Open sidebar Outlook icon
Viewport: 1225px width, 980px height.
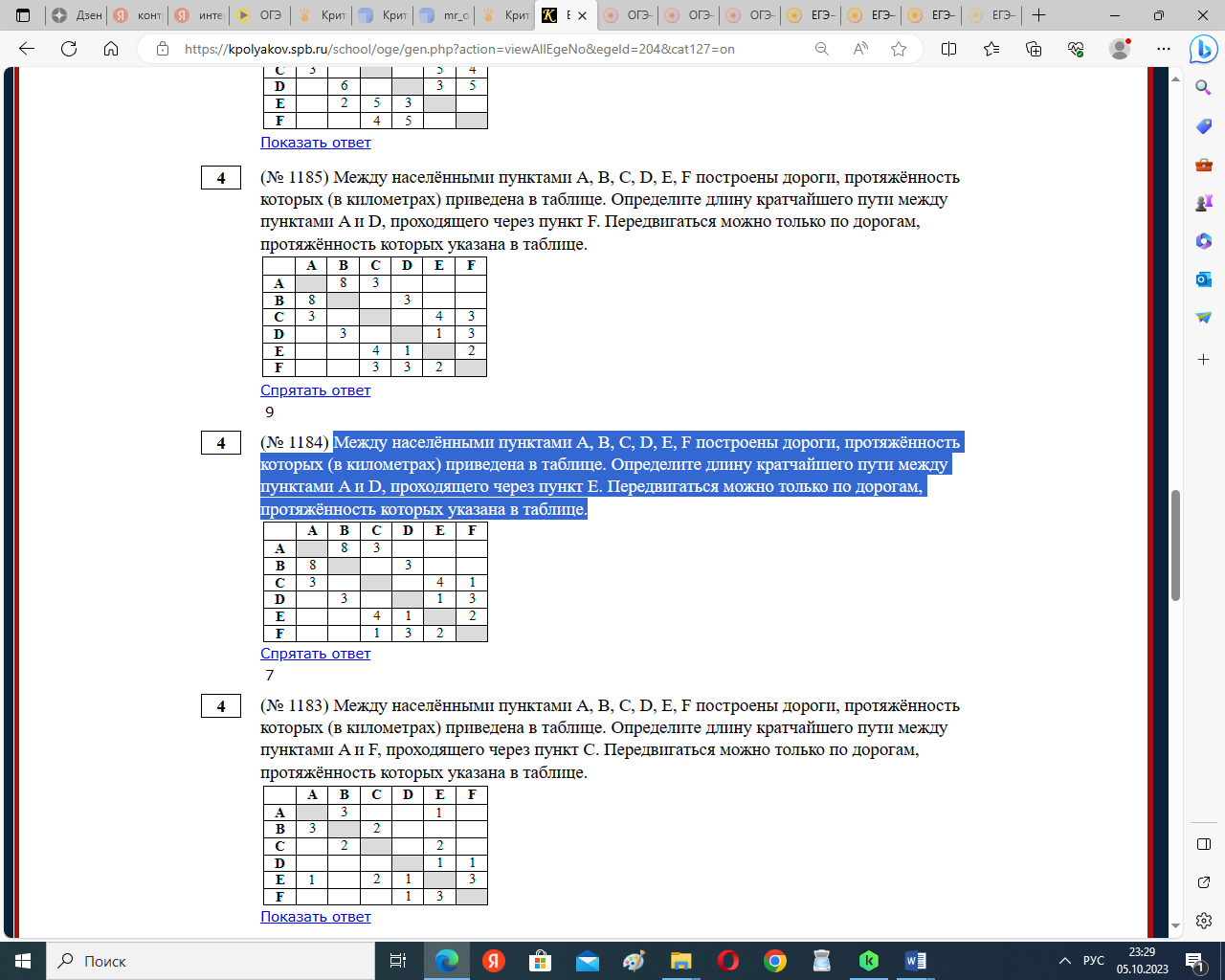coord(1204,279)
